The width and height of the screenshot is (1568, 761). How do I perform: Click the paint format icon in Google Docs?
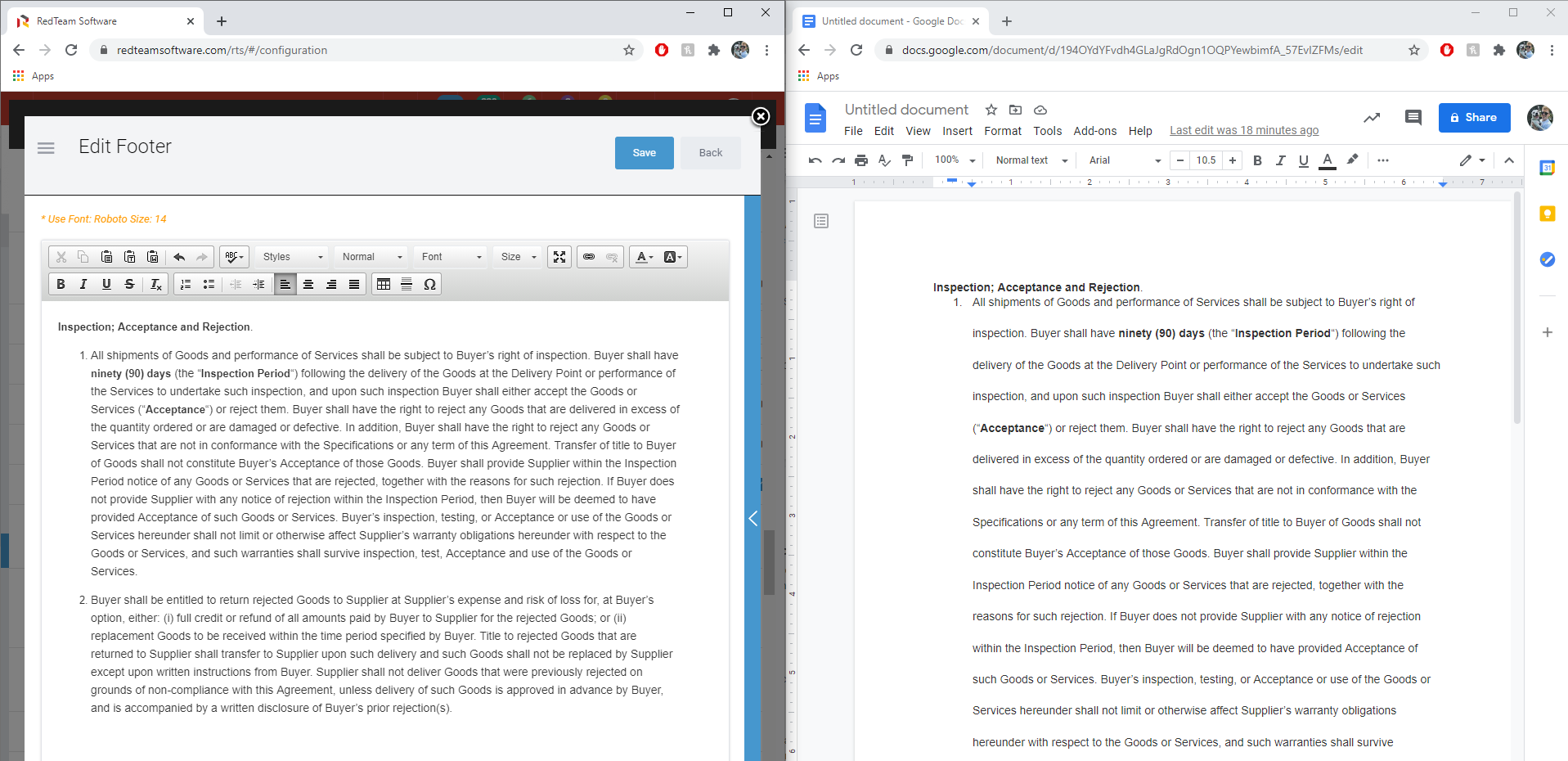(907, 160)
